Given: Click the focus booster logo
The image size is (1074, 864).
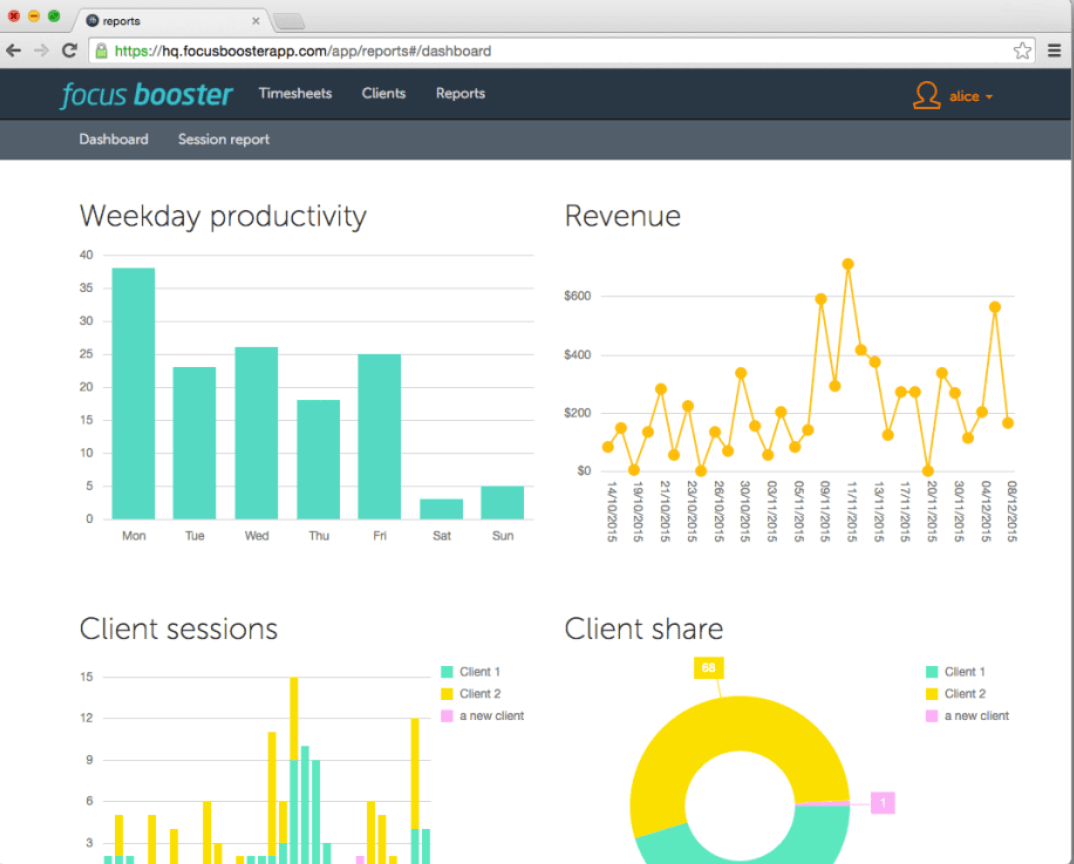Looking at the screenshot, I should point(147,94).
